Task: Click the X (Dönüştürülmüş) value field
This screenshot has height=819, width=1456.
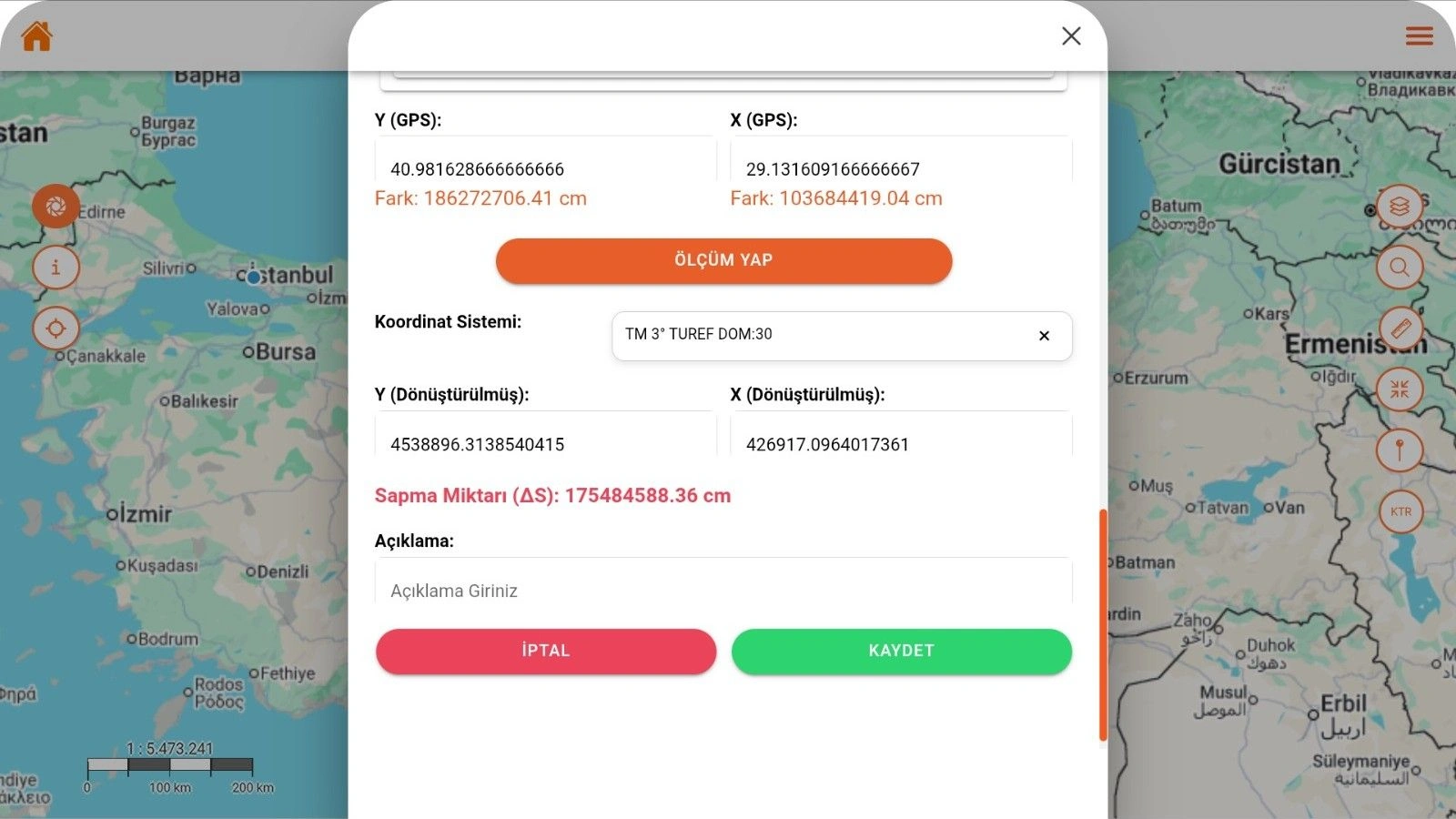Action: point(900,444)
